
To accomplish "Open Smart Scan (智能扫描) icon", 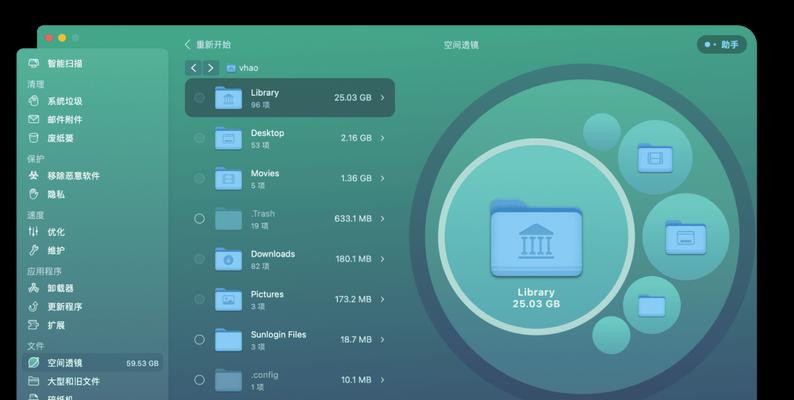I will pyautogui.click(x=33, y=63).
